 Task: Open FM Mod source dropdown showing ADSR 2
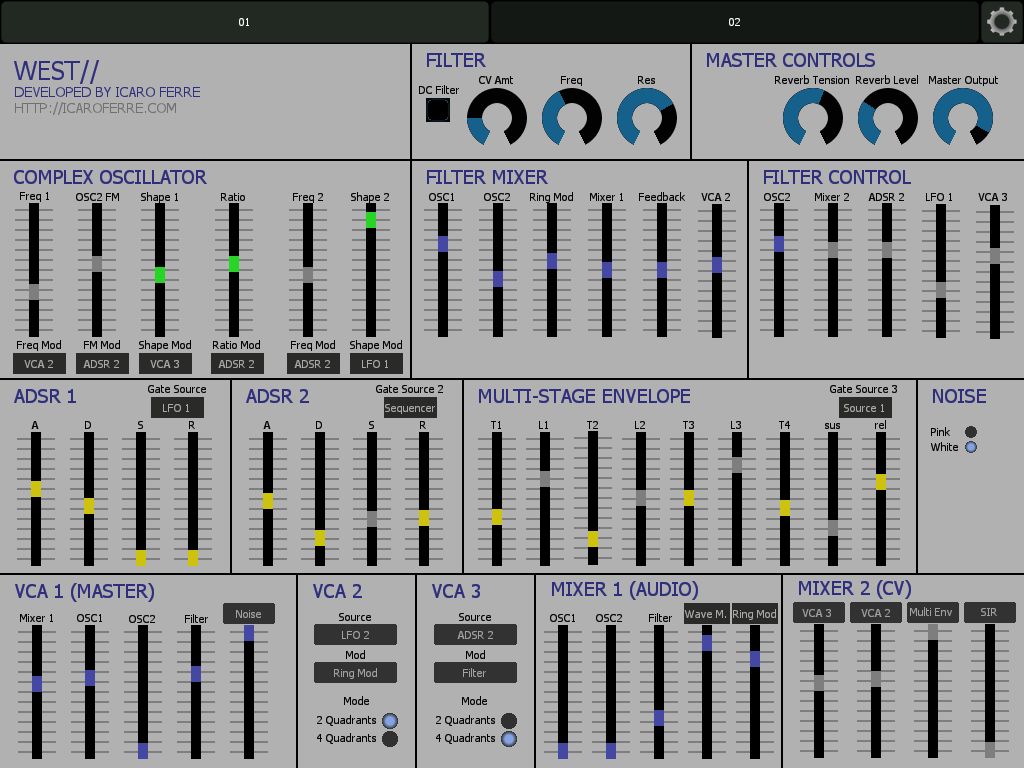point(102,364)
